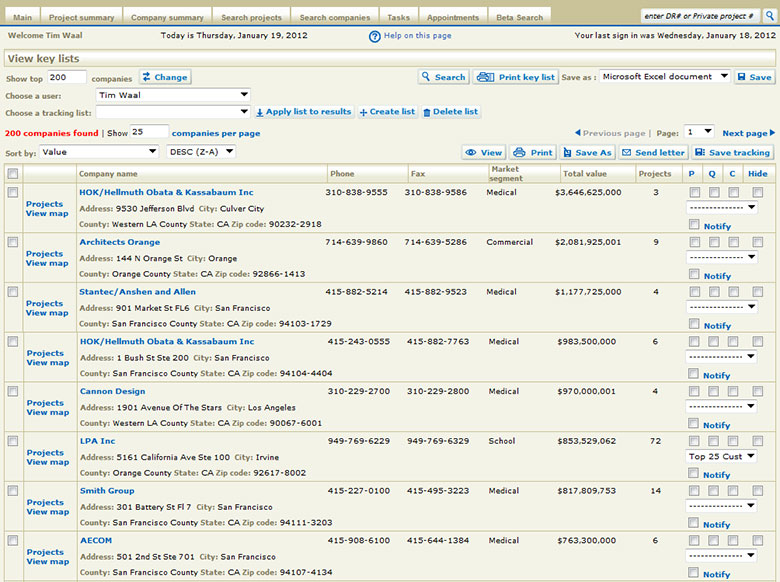This screenshot has width=780, height=582.
Task: Click the Save As button
Action: coord(587,153)
